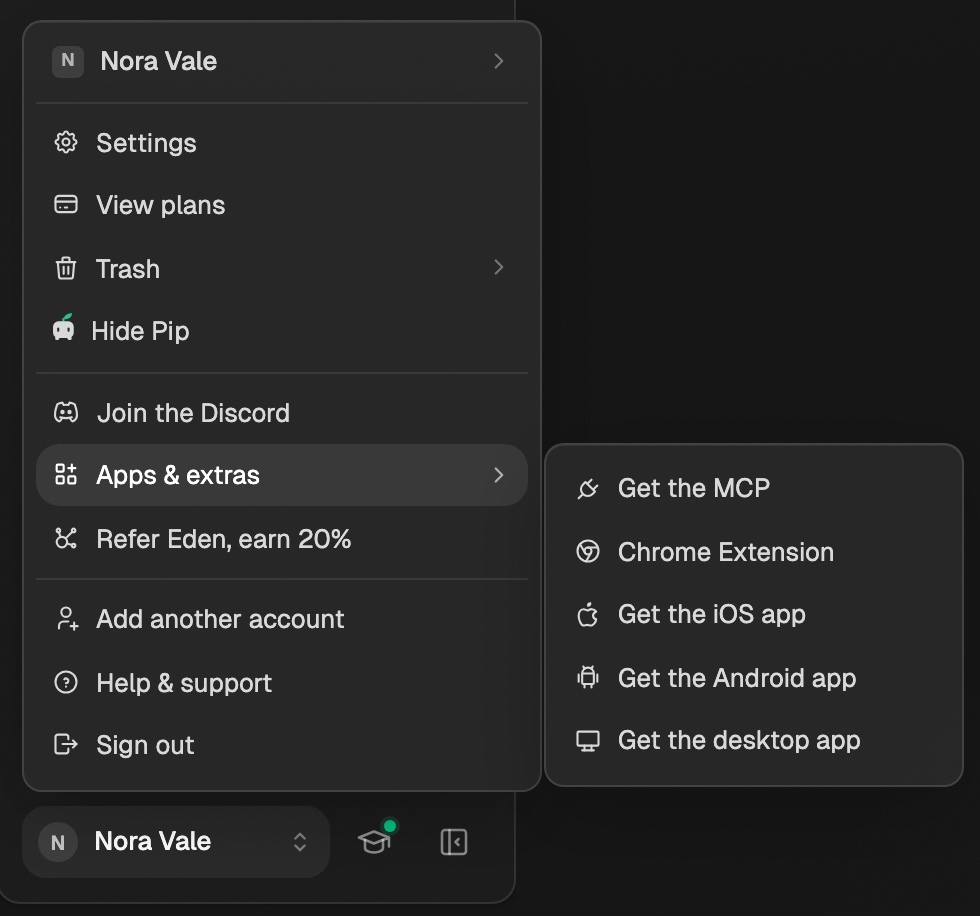Click the add-person icon
Screen dimensions: 980x916
pos(67,619)
